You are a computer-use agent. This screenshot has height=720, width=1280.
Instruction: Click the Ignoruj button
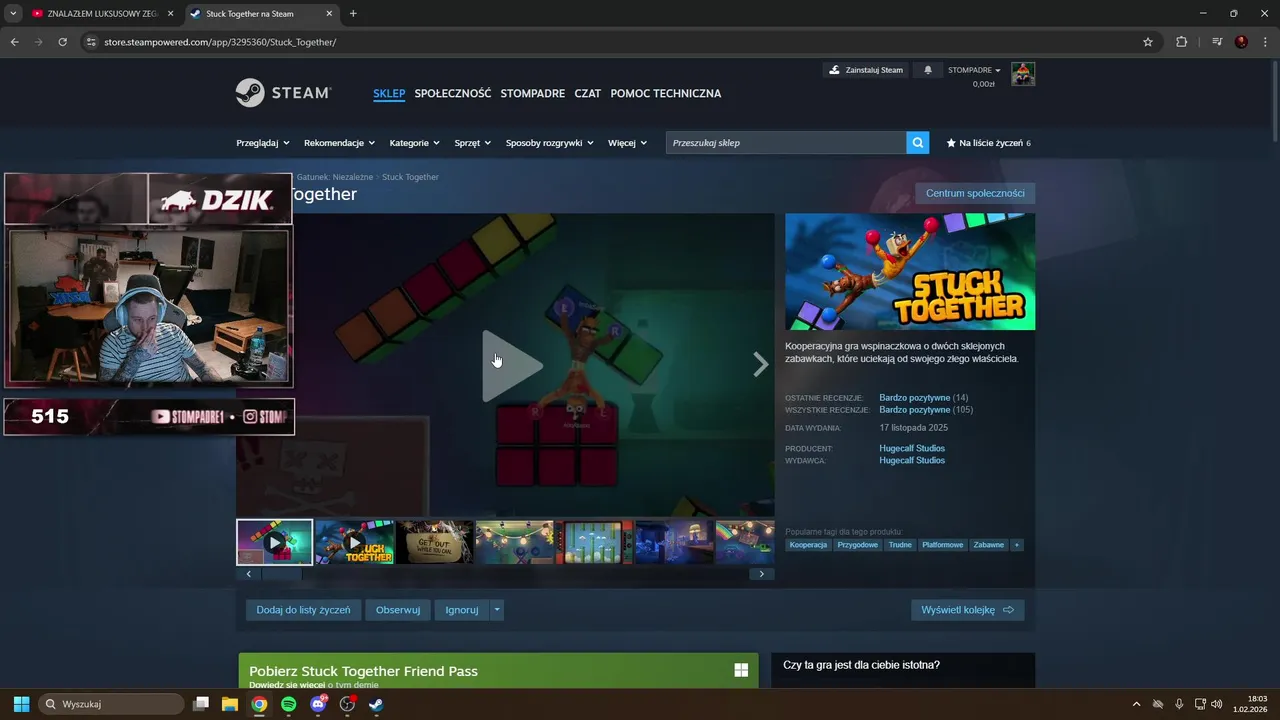click(462, 609)
